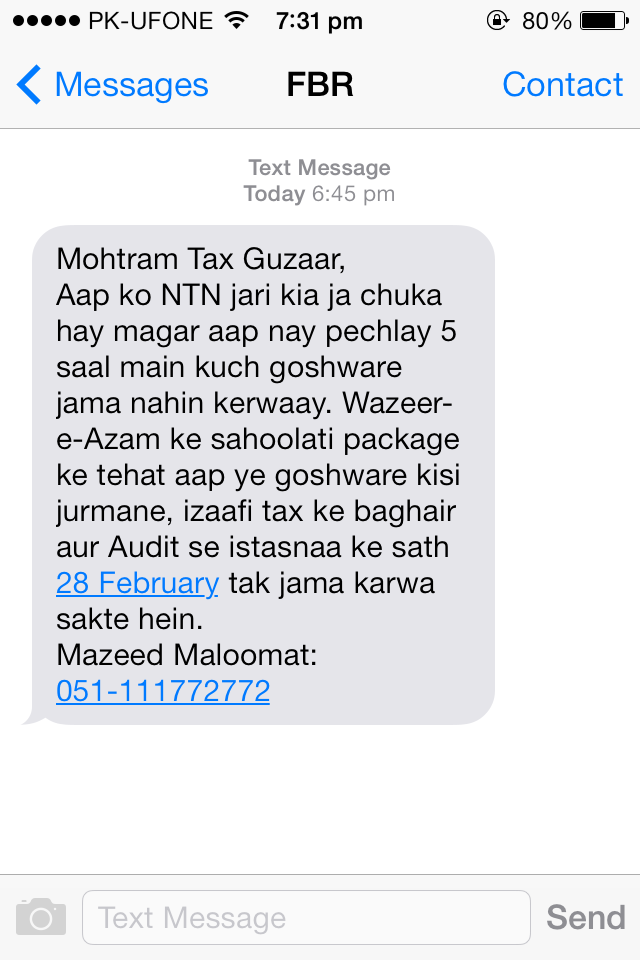The width and height of the screenshot is (640, 960).
Task: Tap the back chevron arrow
Action: click(x=29, y=84)
